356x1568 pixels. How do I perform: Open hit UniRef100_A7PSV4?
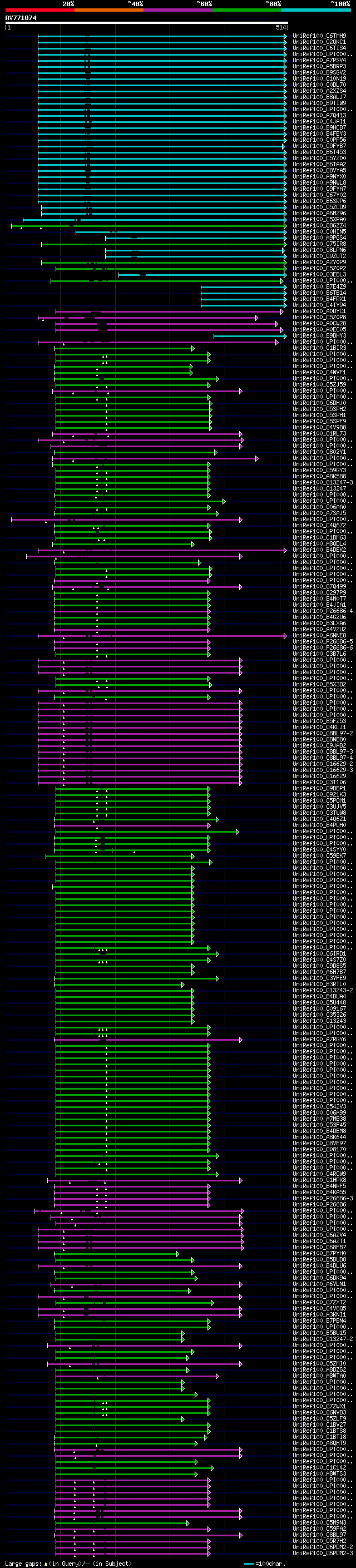(x=319, y=60)
